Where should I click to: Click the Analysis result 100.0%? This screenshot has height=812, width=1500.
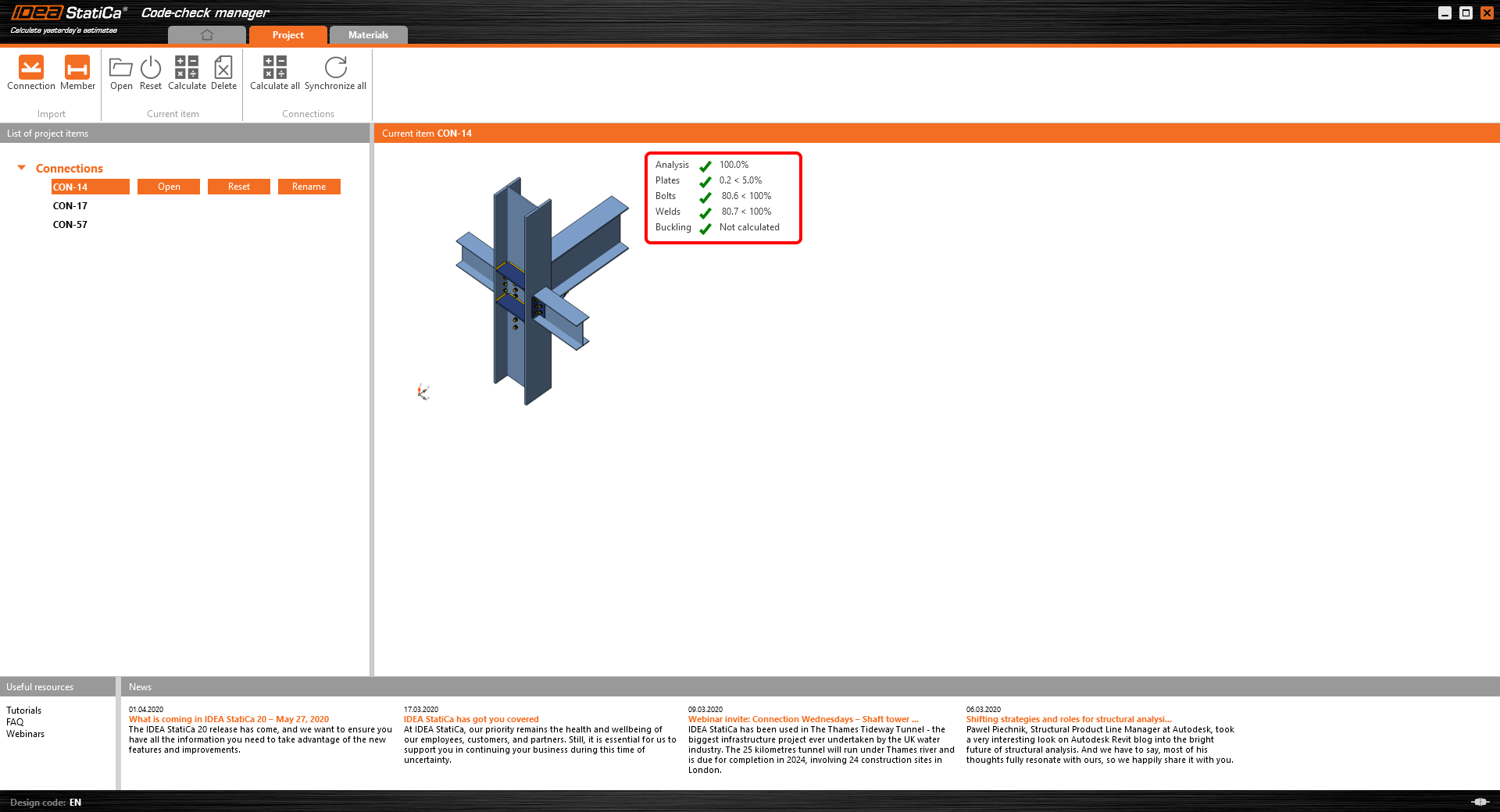tap(734, 165)
